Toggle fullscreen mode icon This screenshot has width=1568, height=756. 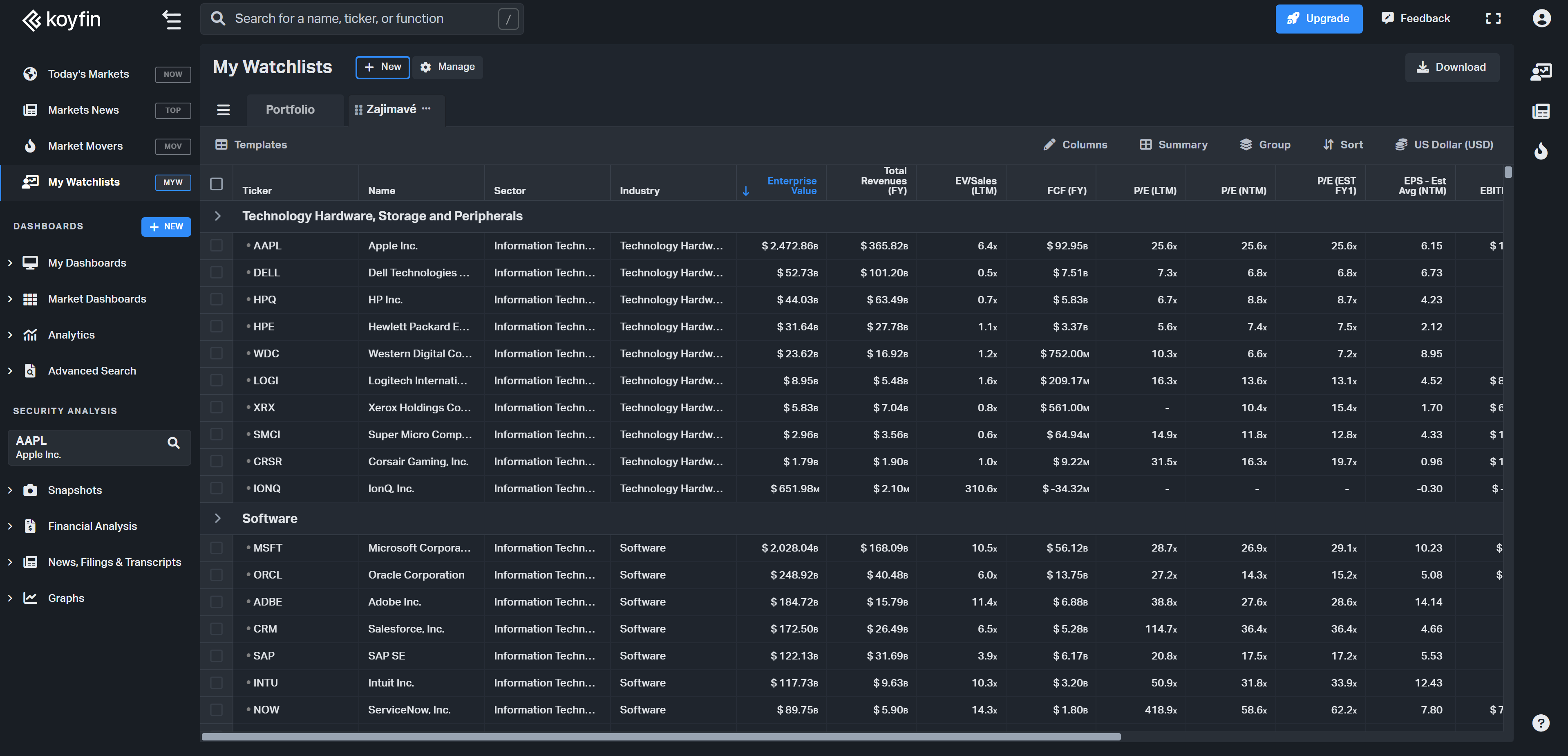1493,18
